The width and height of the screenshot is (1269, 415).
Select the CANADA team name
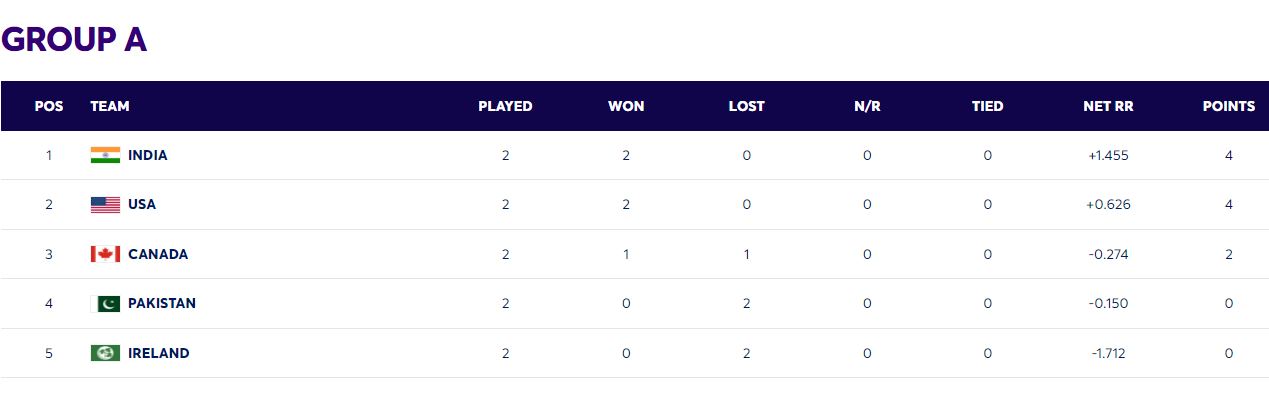tap(158, 254)
